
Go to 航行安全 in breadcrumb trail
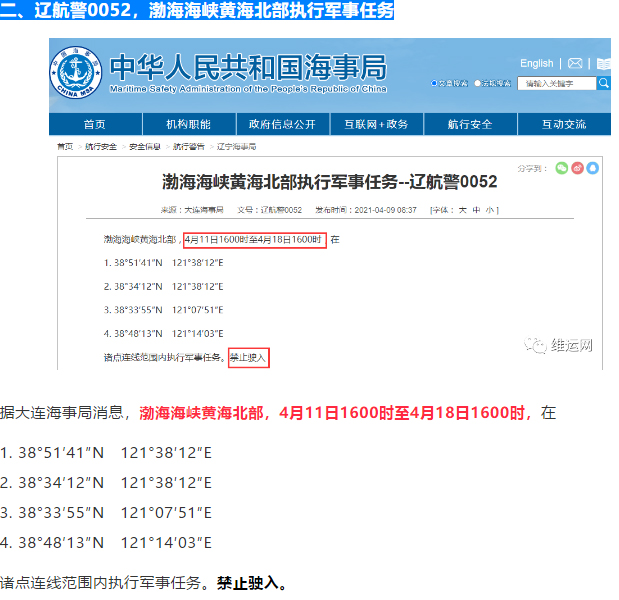(101, 147)
